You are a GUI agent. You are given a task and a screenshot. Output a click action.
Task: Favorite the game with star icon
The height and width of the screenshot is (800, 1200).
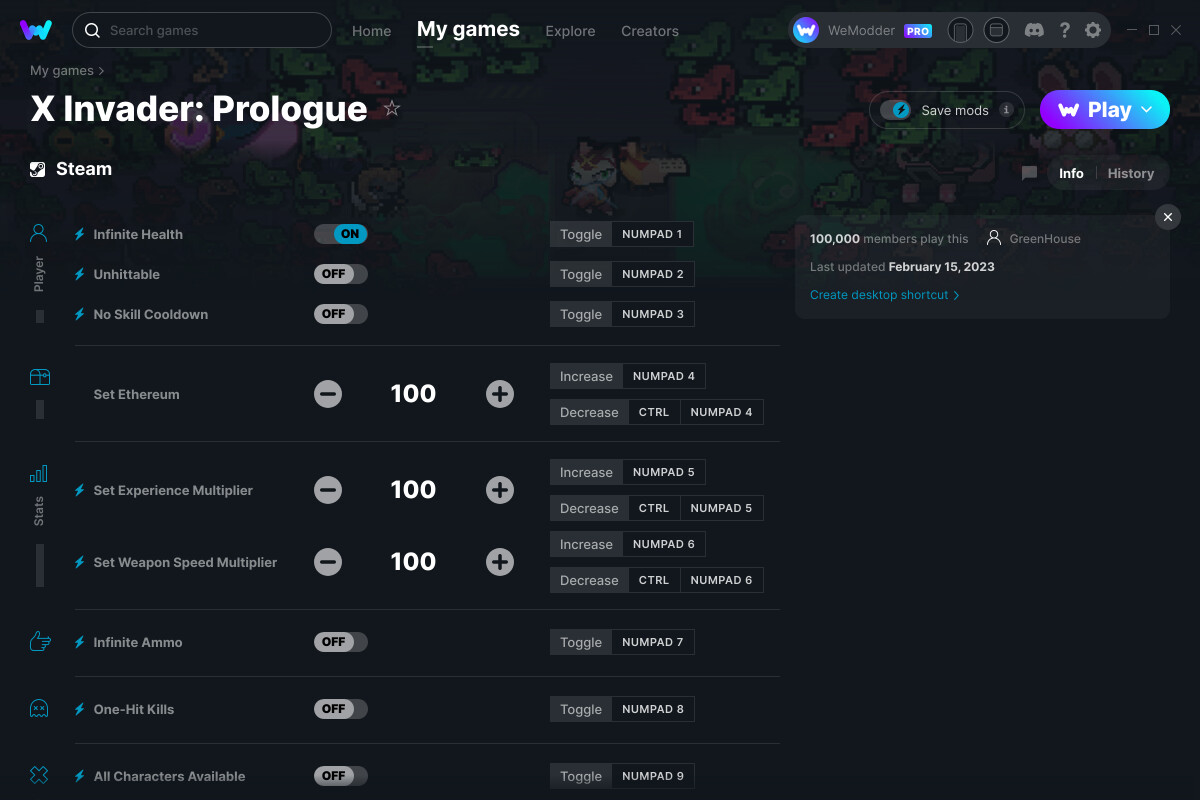[392, 109]
